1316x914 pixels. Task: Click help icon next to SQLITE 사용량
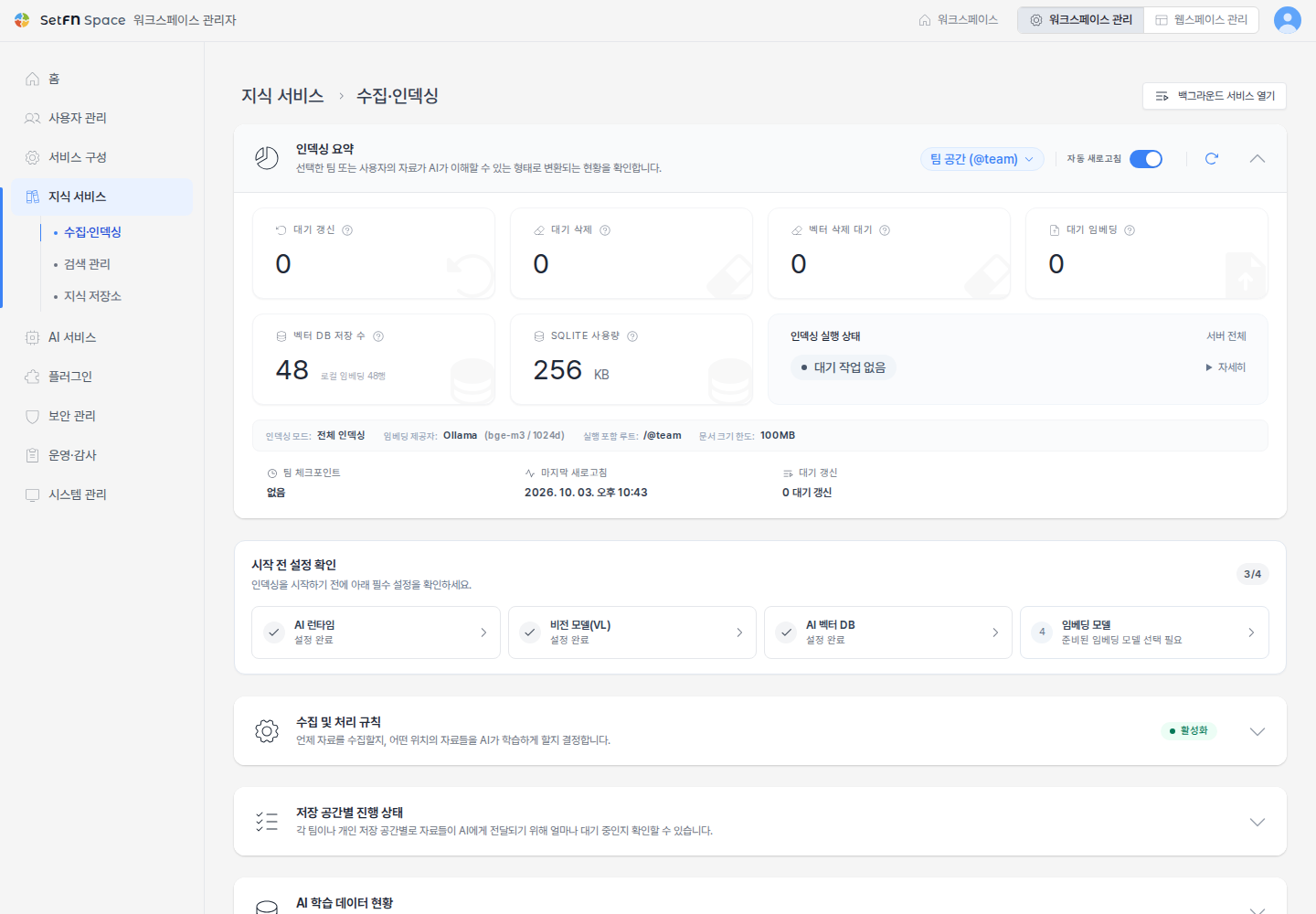click(x=632, y=336)
